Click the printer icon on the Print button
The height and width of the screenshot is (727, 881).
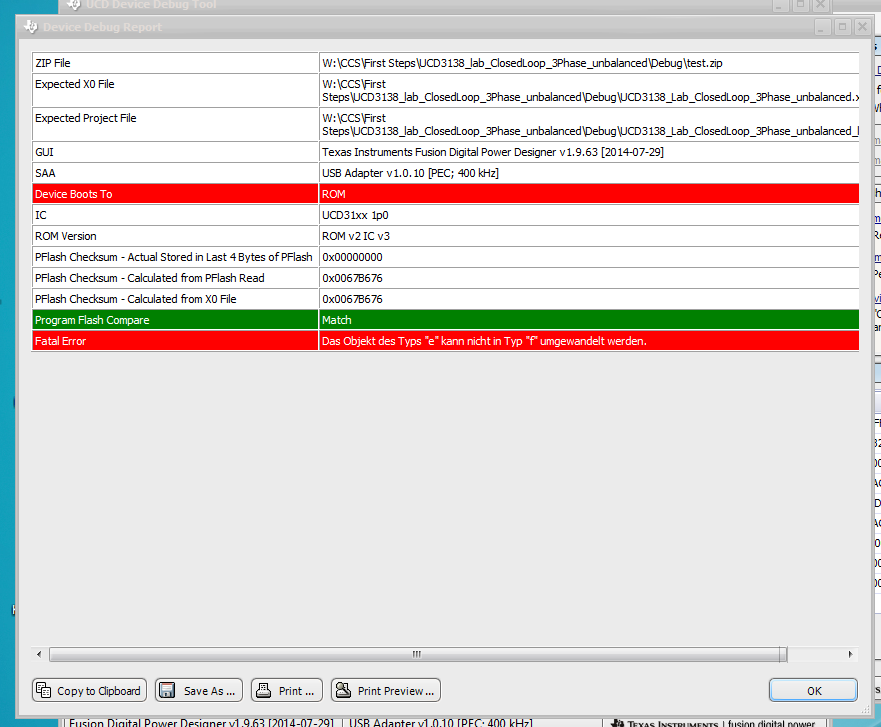point(264,690)
